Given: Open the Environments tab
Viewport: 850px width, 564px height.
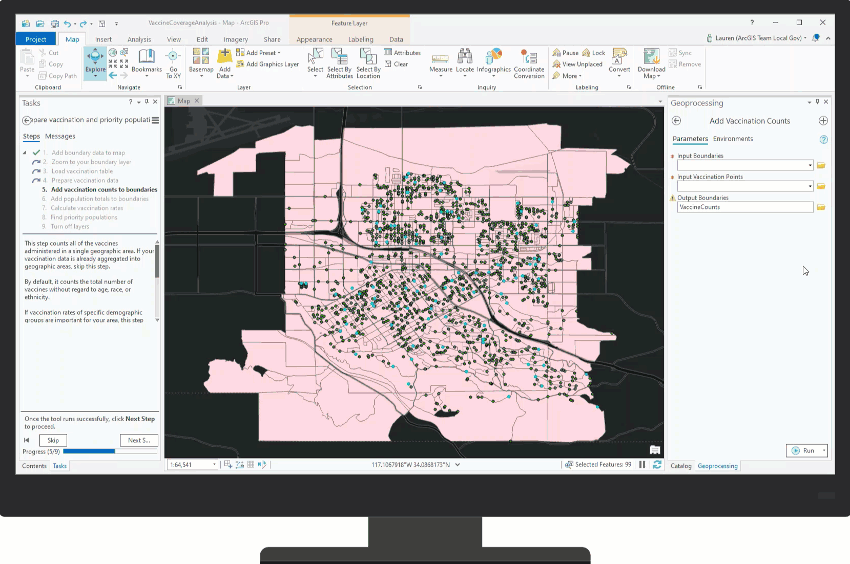Looking at the screenshot, I should (733, 139).
